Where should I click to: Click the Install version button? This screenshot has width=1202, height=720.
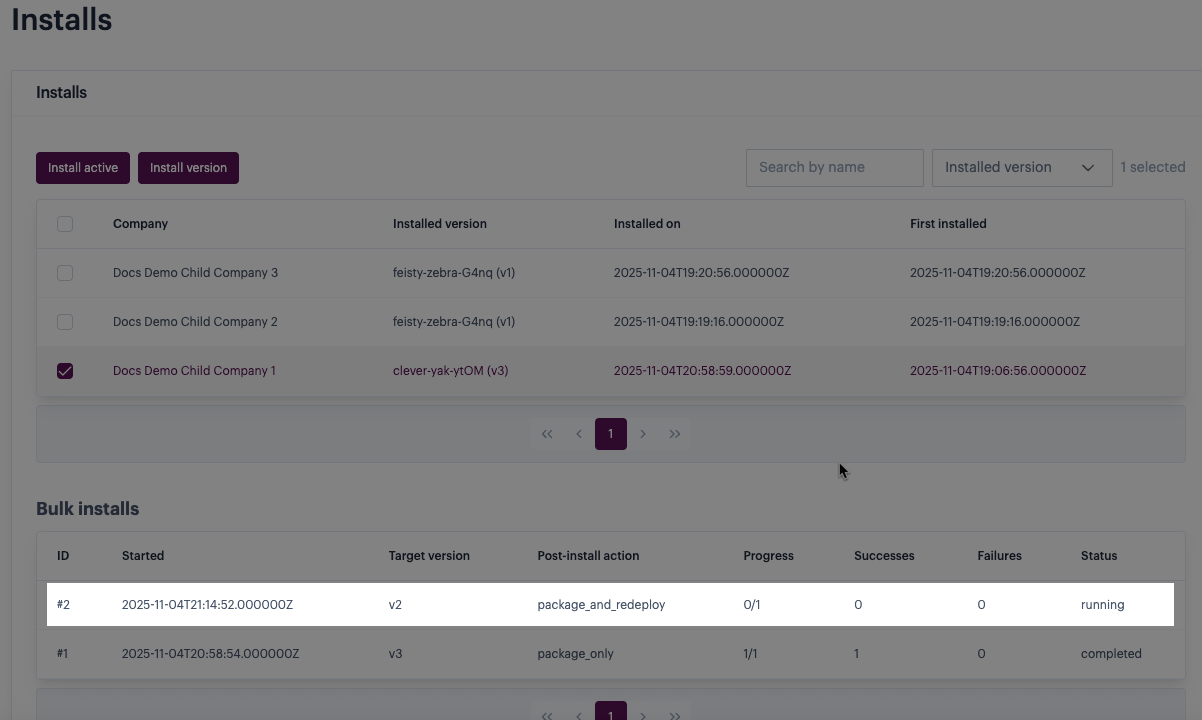tap(188, 168)
